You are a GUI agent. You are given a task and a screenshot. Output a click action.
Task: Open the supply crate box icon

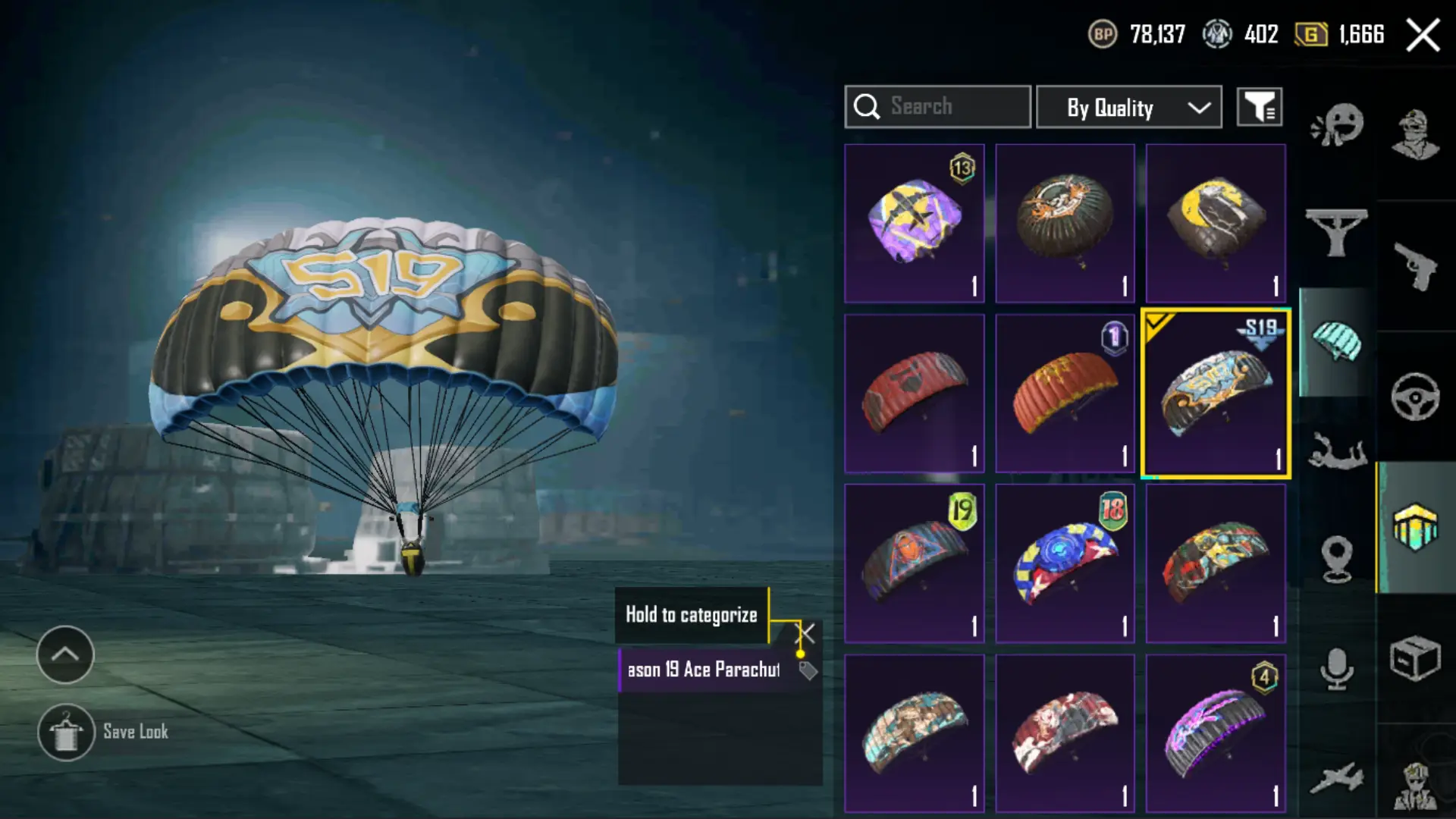coord(1415,658)
